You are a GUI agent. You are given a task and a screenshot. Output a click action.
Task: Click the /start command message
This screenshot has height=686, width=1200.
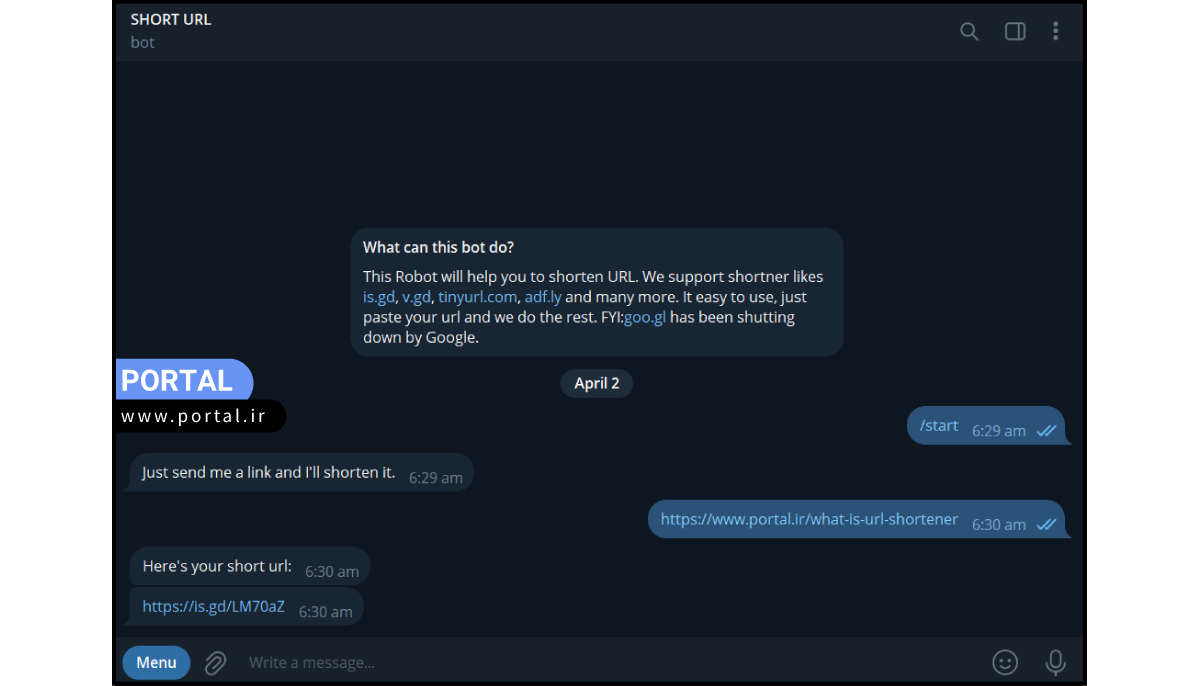[x=939, y=426]
